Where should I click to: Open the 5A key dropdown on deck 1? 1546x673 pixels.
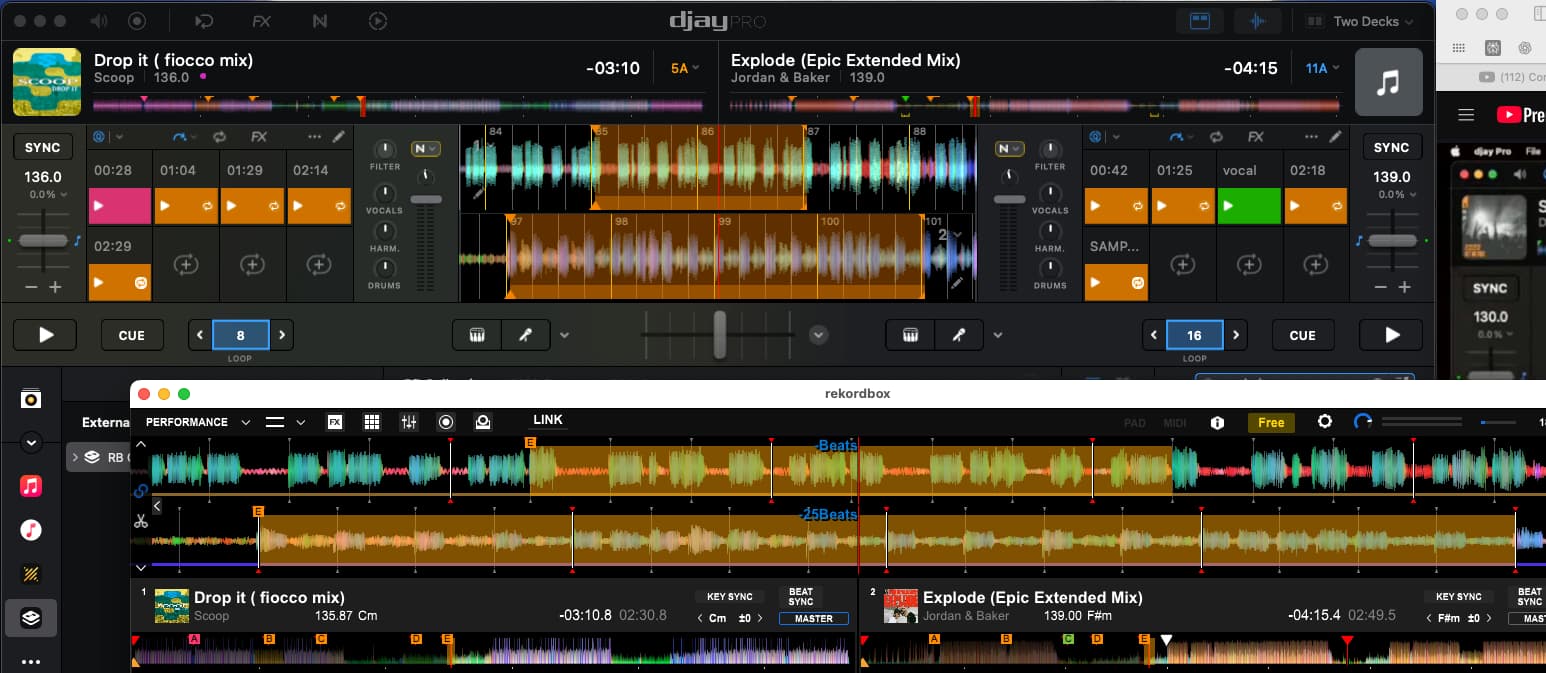pyautogui.click(x=685, y=68)
